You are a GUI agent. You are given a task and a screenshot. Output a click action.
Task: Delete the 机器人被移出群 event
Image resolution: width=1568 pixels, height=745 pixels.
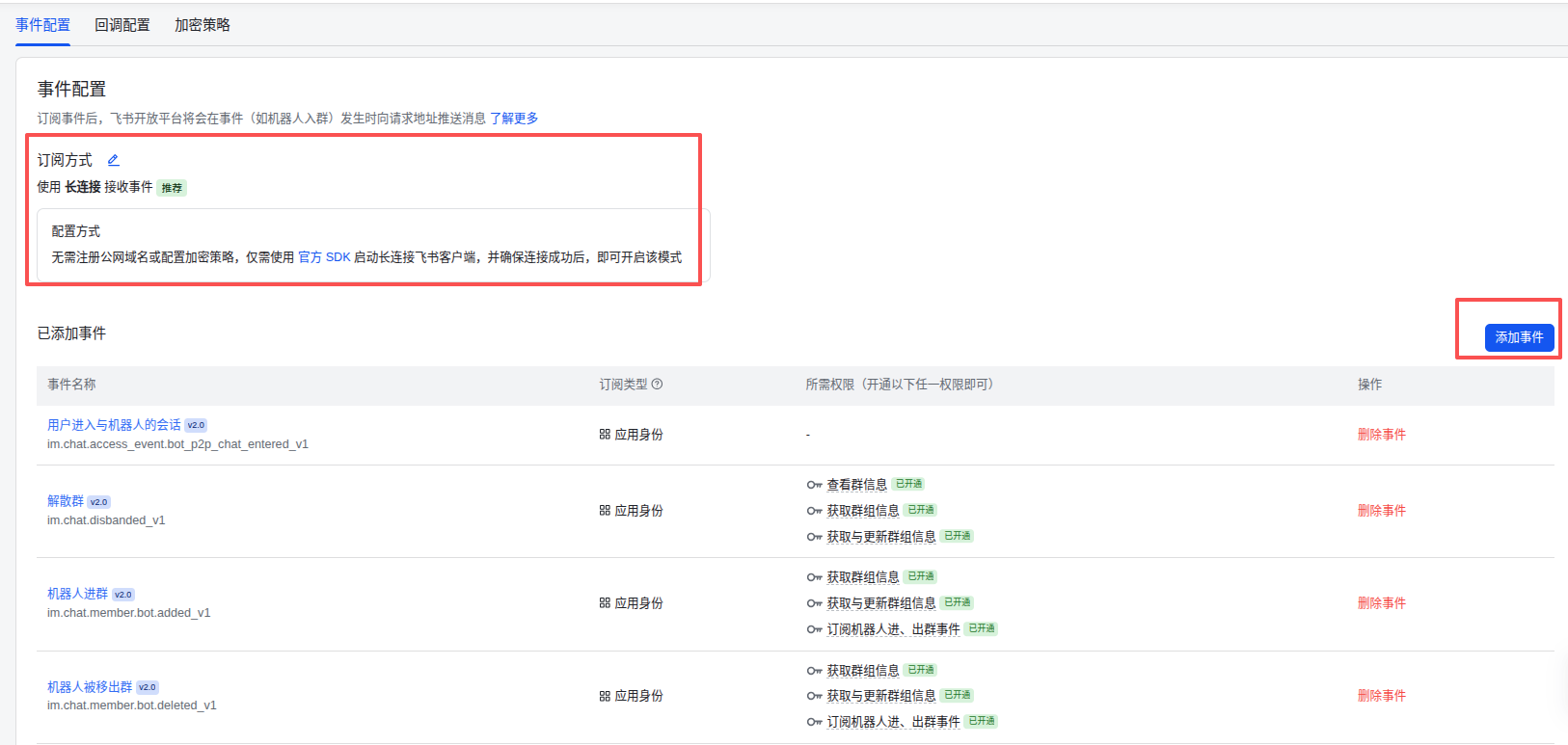pyautogui.click(x=1382, y=696)
